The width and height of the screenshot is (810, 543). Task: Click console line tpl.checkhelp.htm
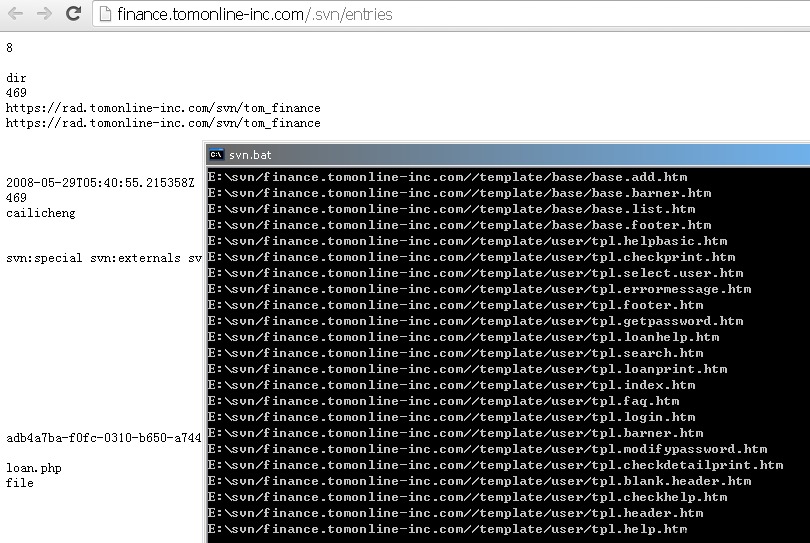click(468, 498)
